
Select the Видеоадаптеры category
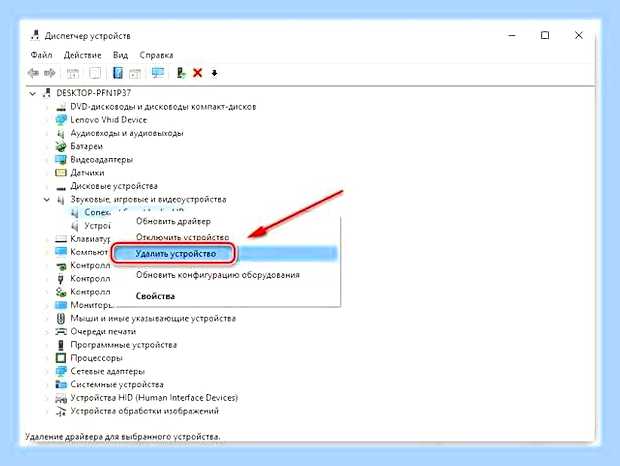click(101, 160)
